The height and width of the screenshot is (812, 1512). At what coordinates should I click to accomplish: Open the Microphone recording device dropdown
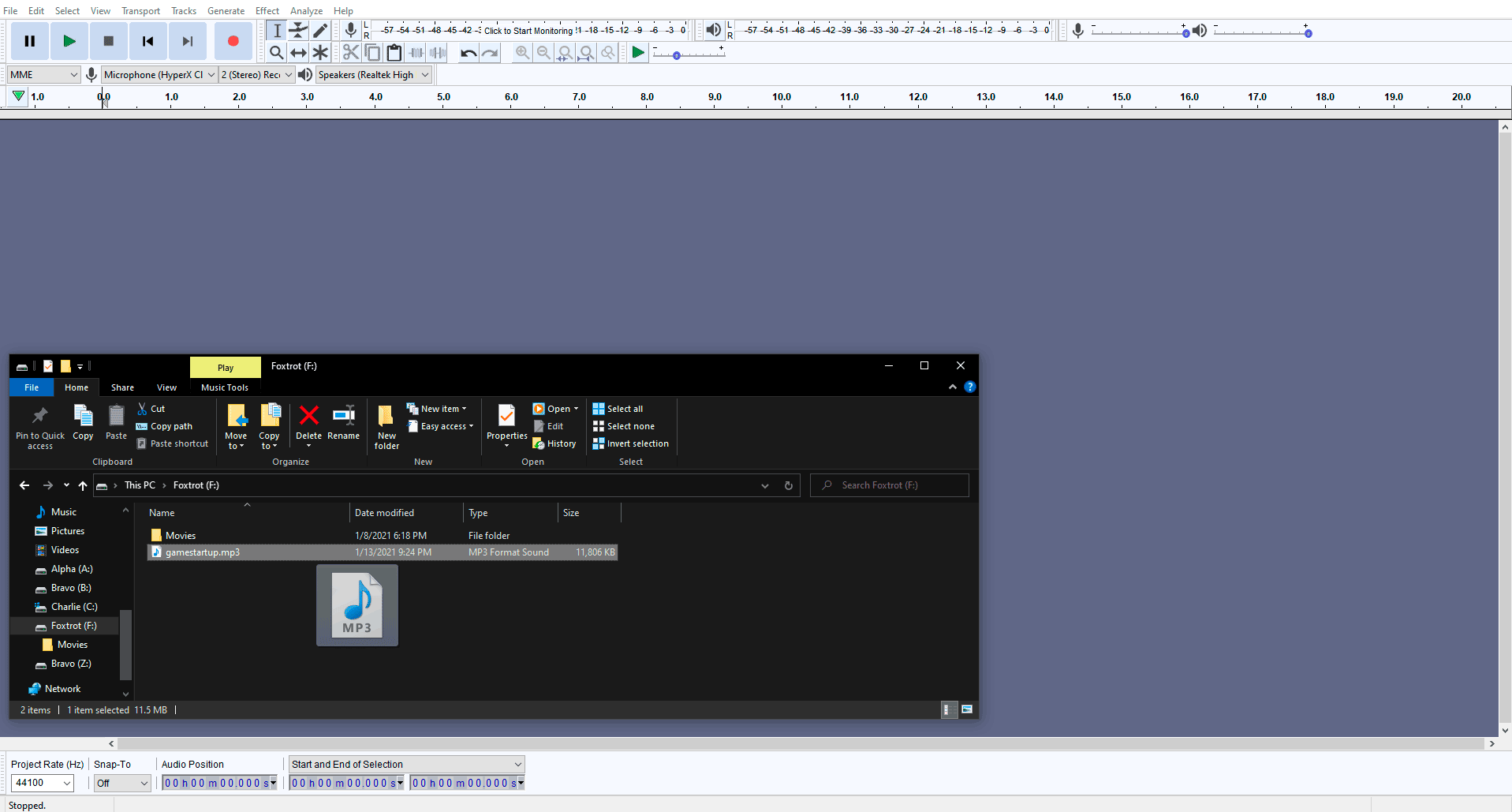click(159, 75)
